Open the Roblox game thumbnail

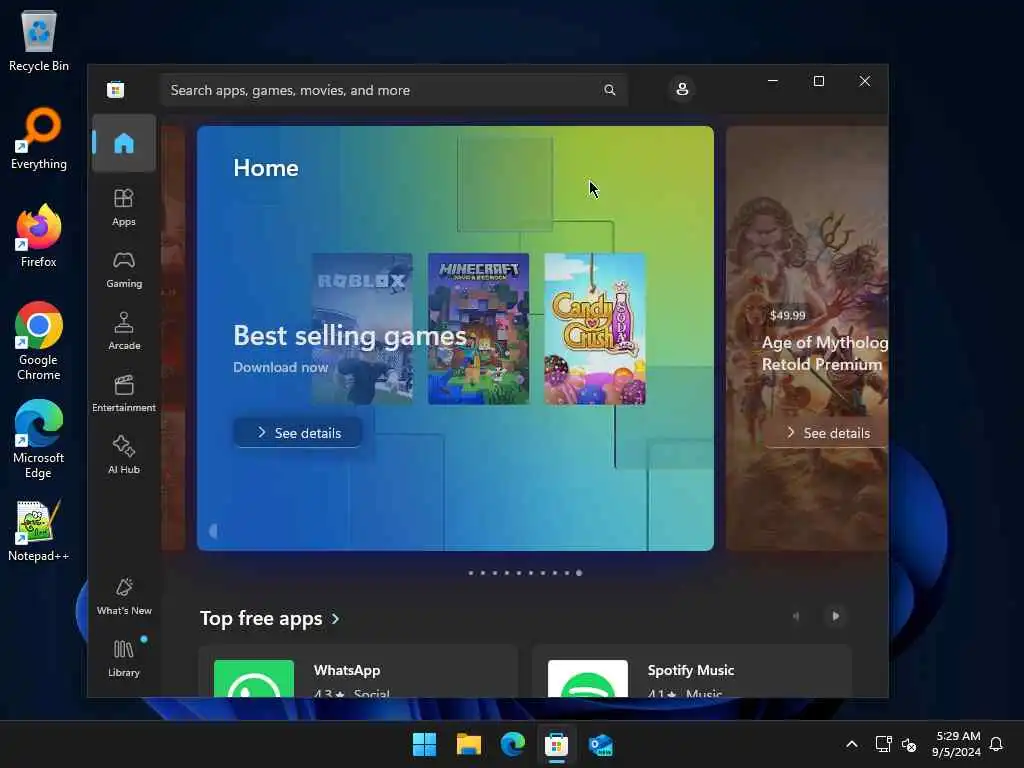(362, 328)
